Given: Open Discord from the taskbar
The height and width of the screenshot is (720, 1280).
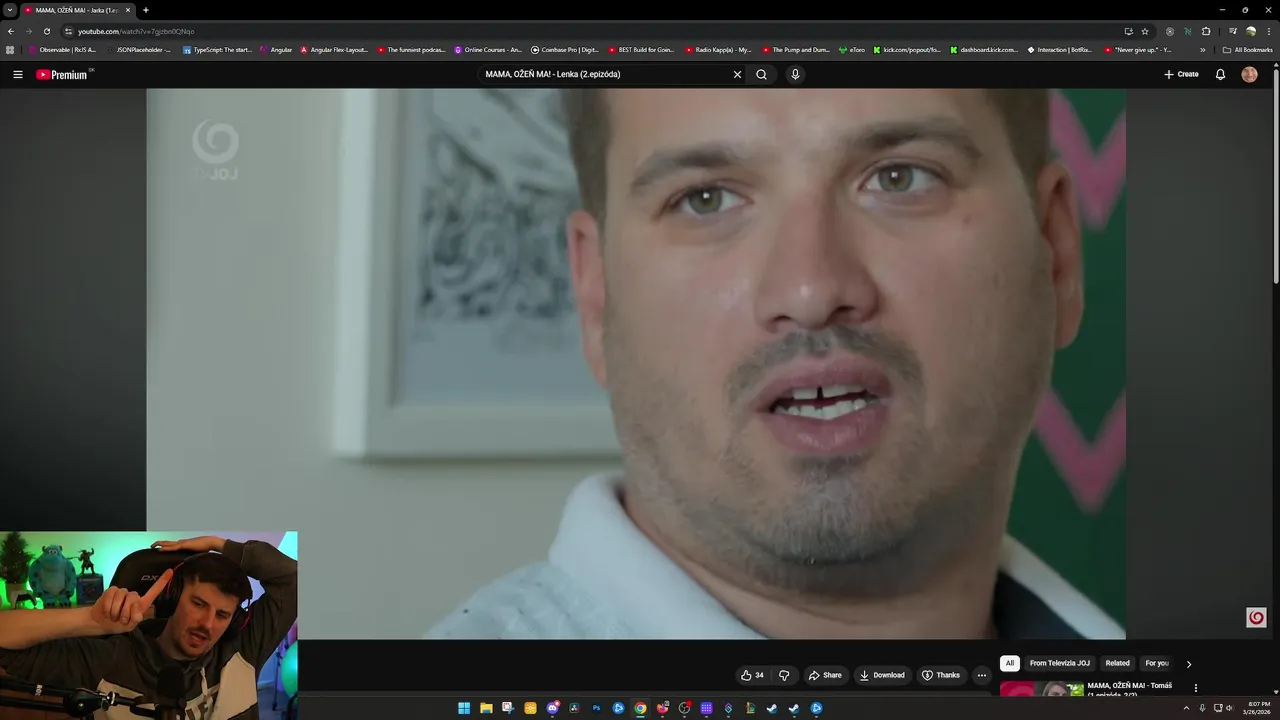Looking at the screenshot, I should (552, 708).
